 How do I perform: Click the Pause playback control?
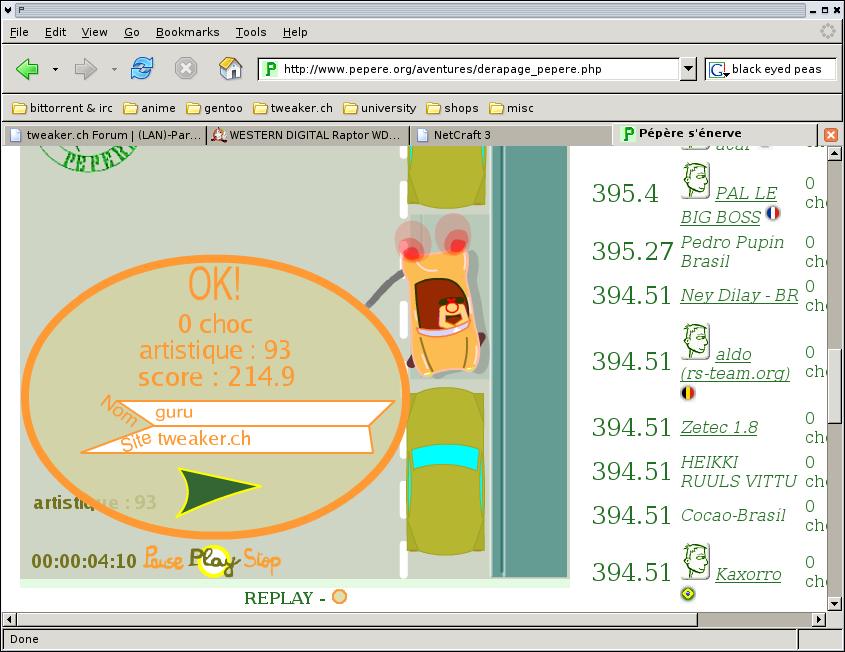point(163,560)
